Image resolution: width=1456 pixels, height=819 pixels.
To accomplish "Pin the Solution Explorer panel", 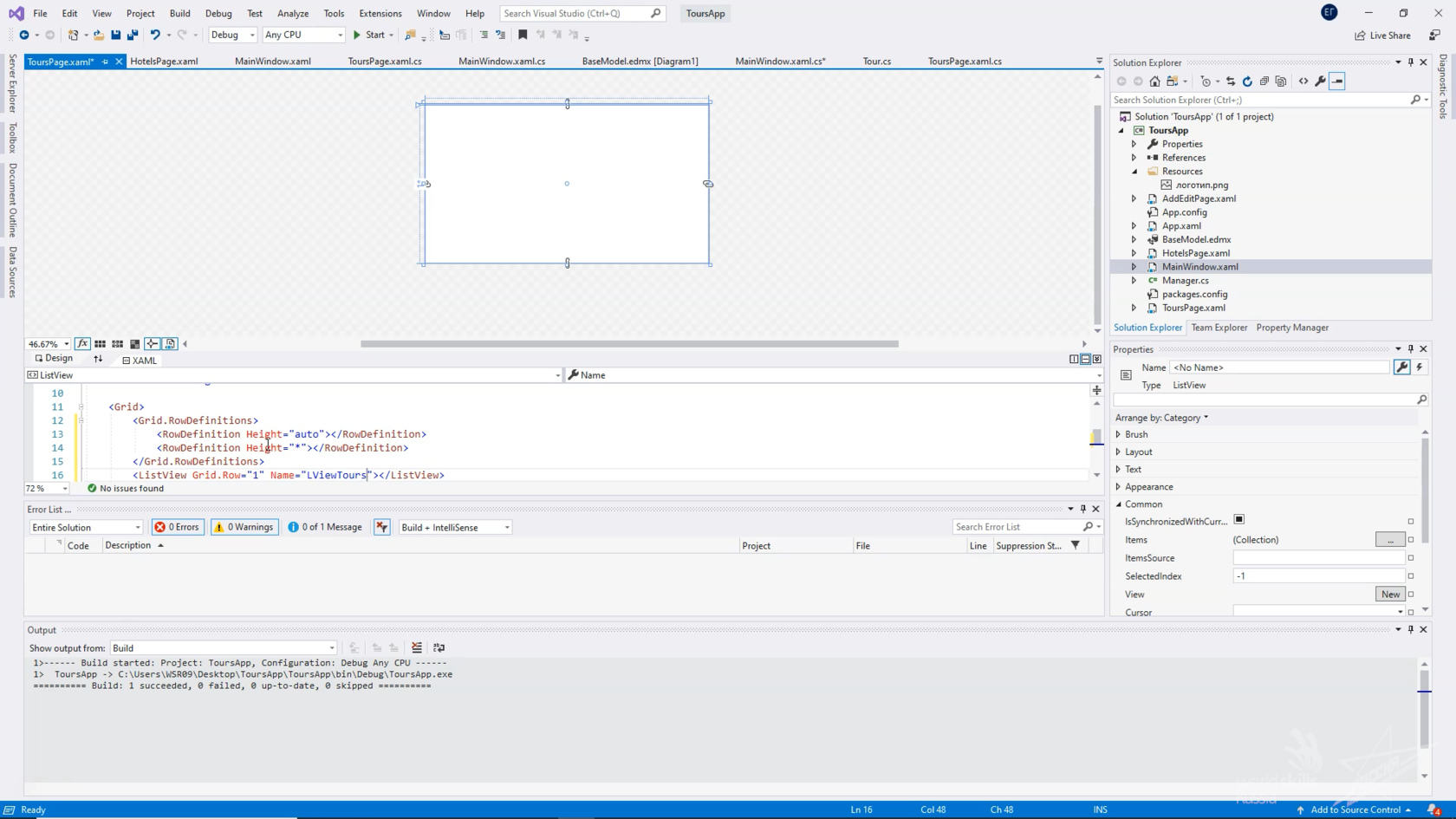I will [1411, 62].
